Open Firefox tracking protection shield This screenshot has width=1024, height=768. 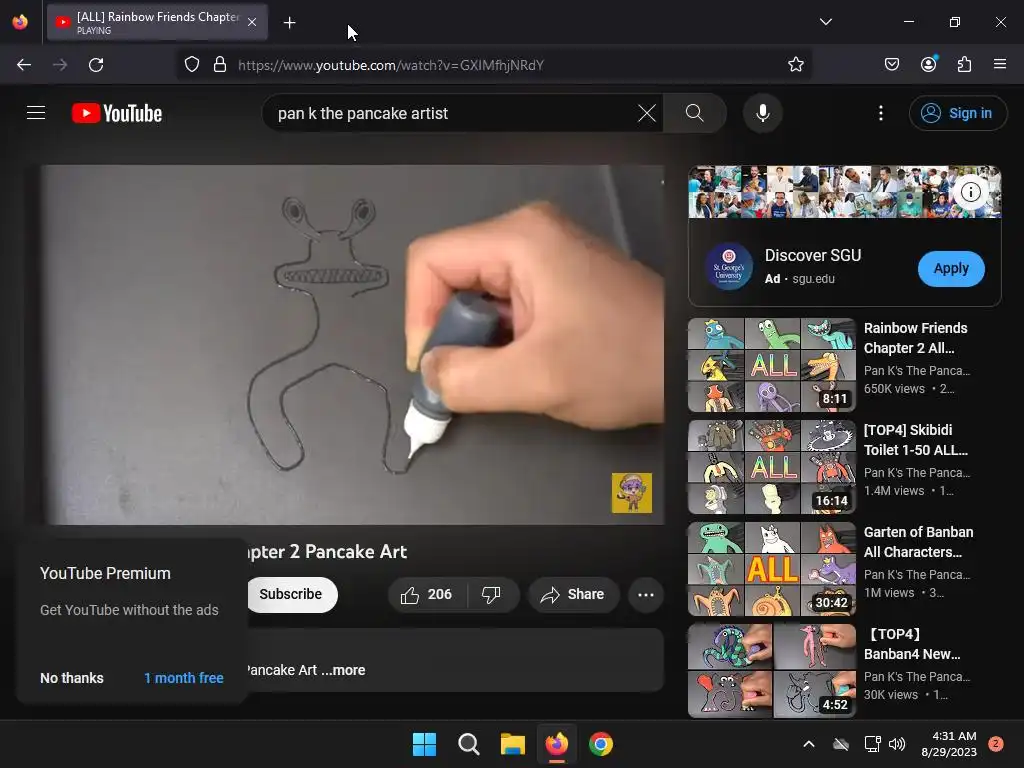[191, 65]
